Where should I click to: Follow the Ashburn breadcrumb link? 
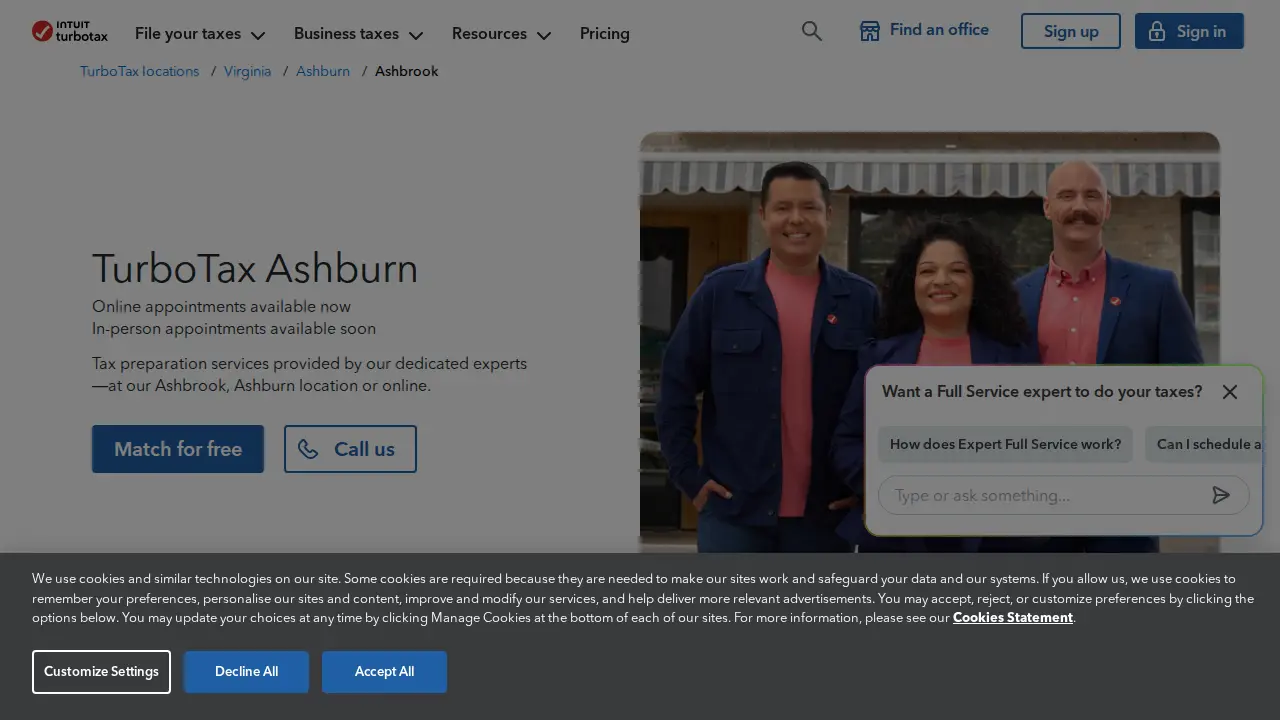point(323,71)
